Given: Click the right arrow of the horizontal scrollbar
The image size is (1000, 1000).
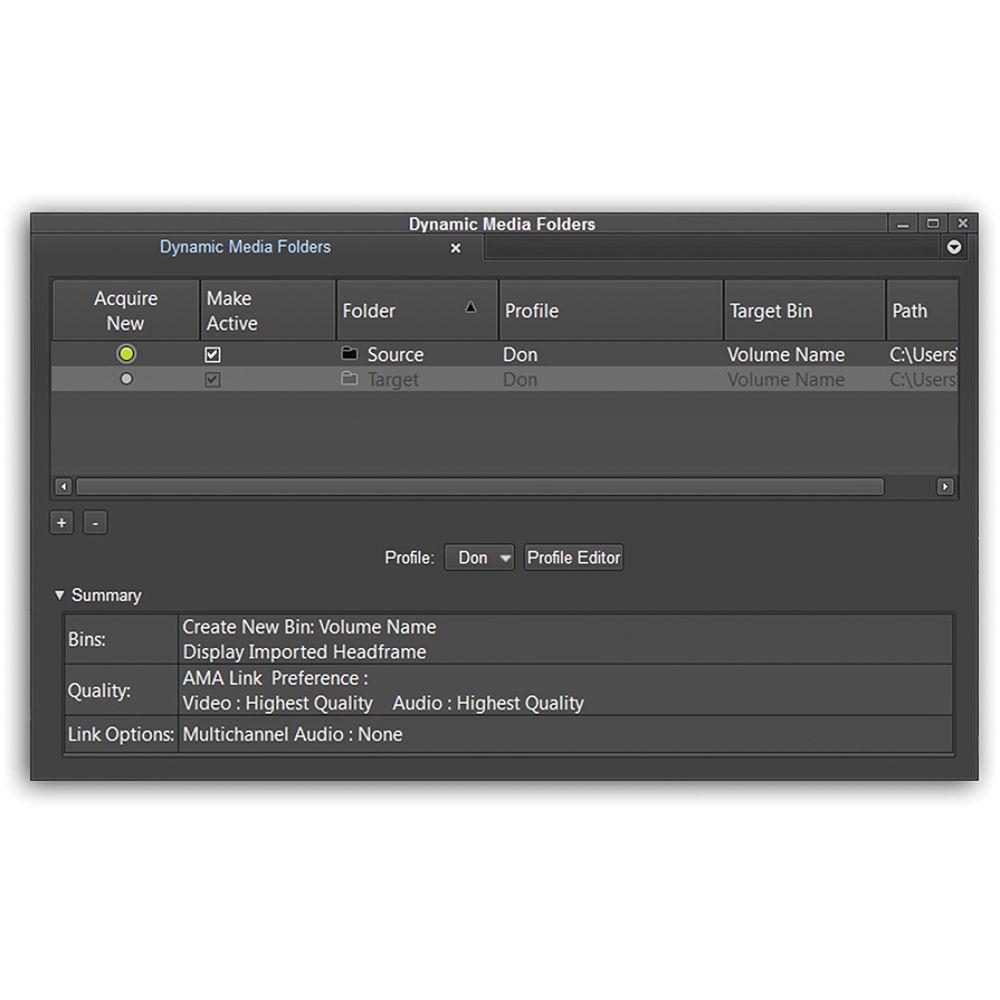Looking at the screenshot, I should click(x=944, y=486).
